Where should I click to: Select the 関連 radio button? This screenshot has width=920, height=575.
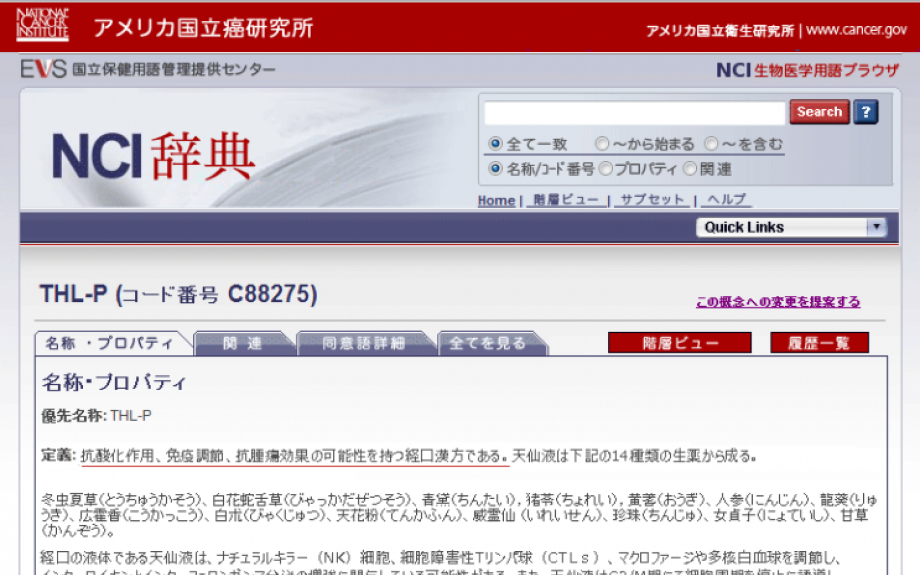[x=690, y=169]
